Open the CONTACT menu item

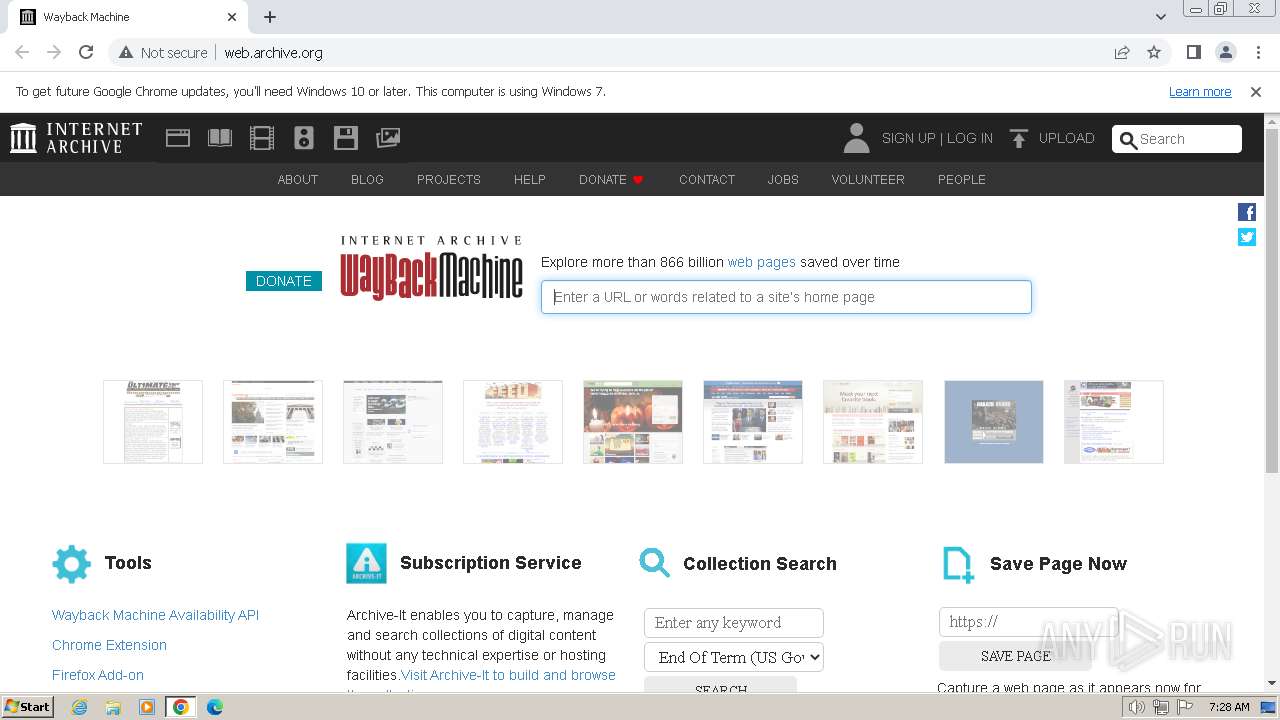click(x=707, y=180)
